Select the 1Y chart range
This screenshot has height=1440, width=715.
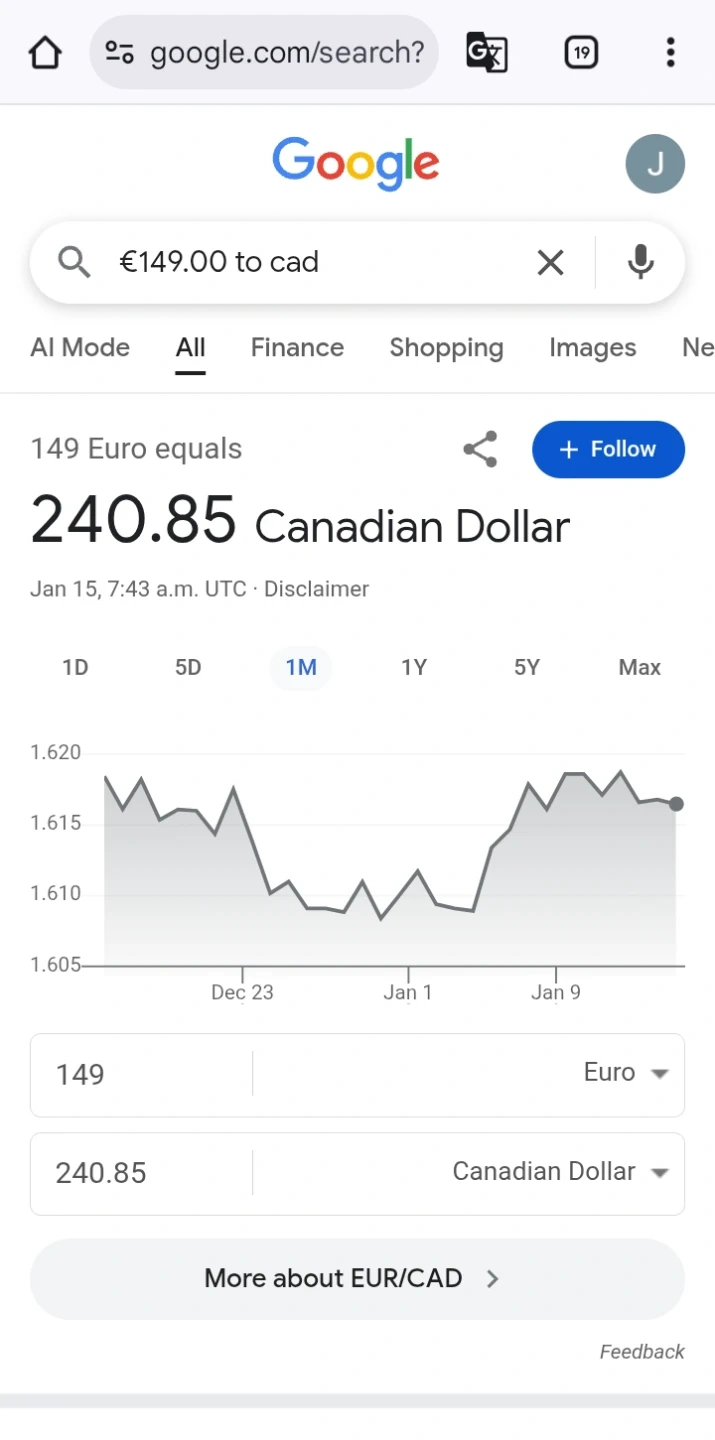[x=414, y=668]
